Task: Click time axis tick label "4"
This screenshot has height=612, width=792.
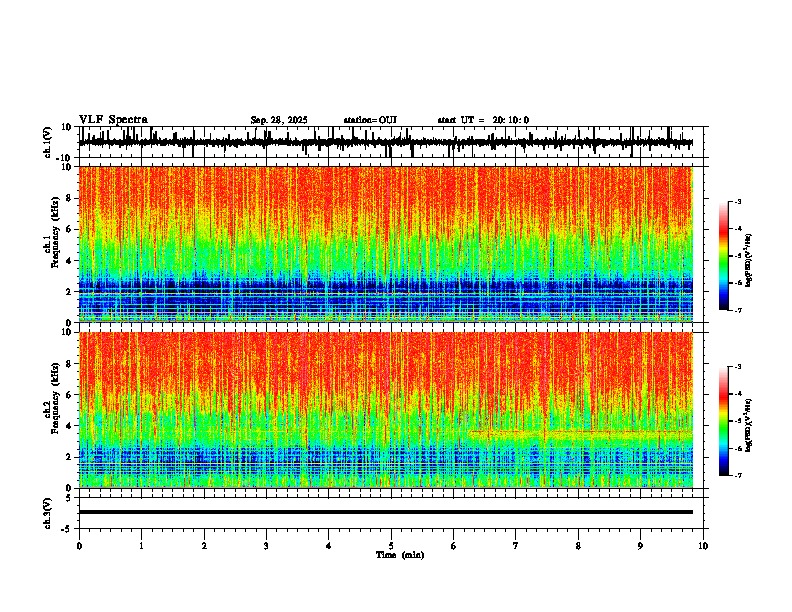Action: pyautogui.click(x=328, y=546)
